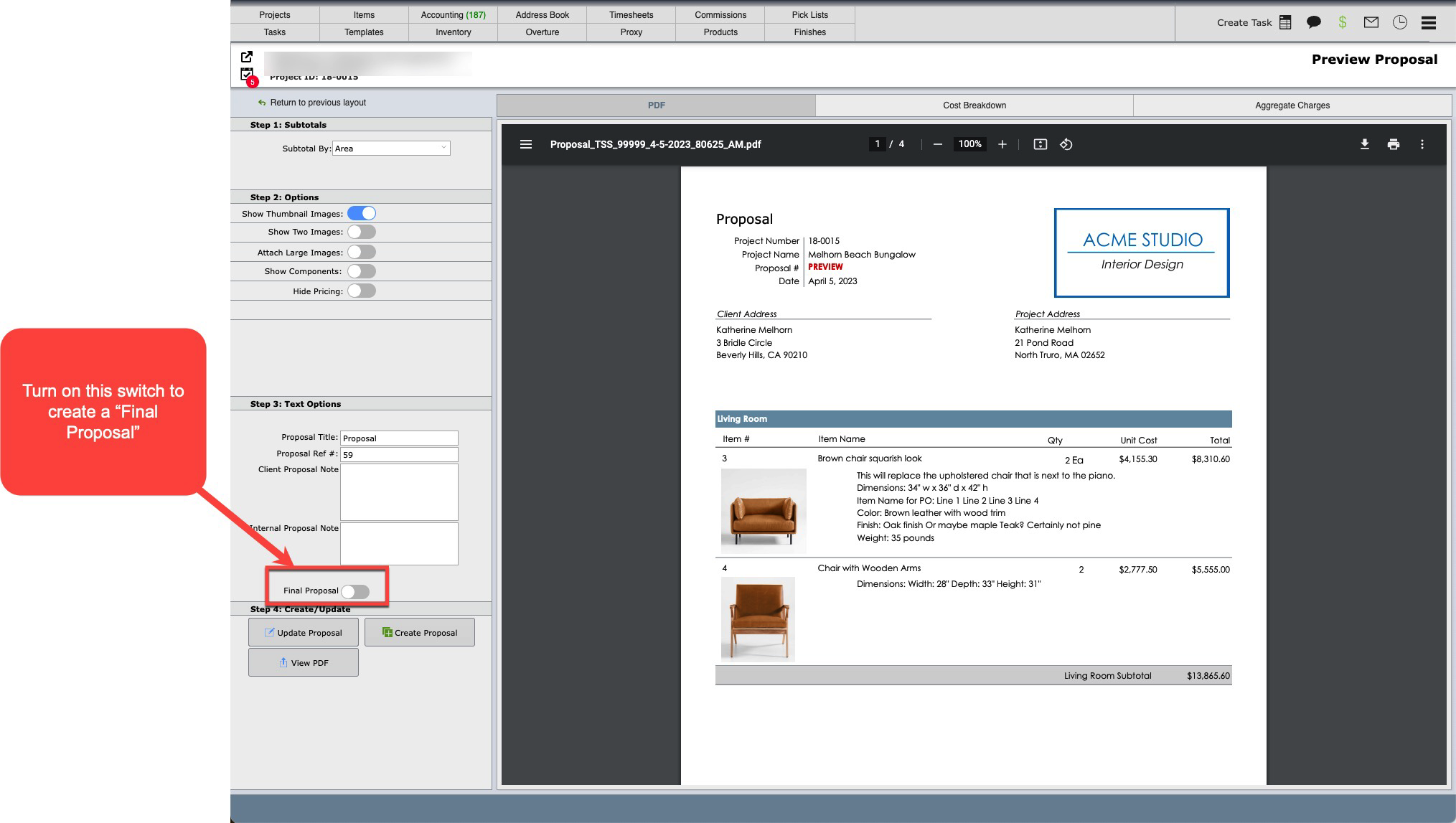This screenshot has width=1456, height=823.
Task: Toggle the Show Two Images switch on
Action: [x=362, y=232]
